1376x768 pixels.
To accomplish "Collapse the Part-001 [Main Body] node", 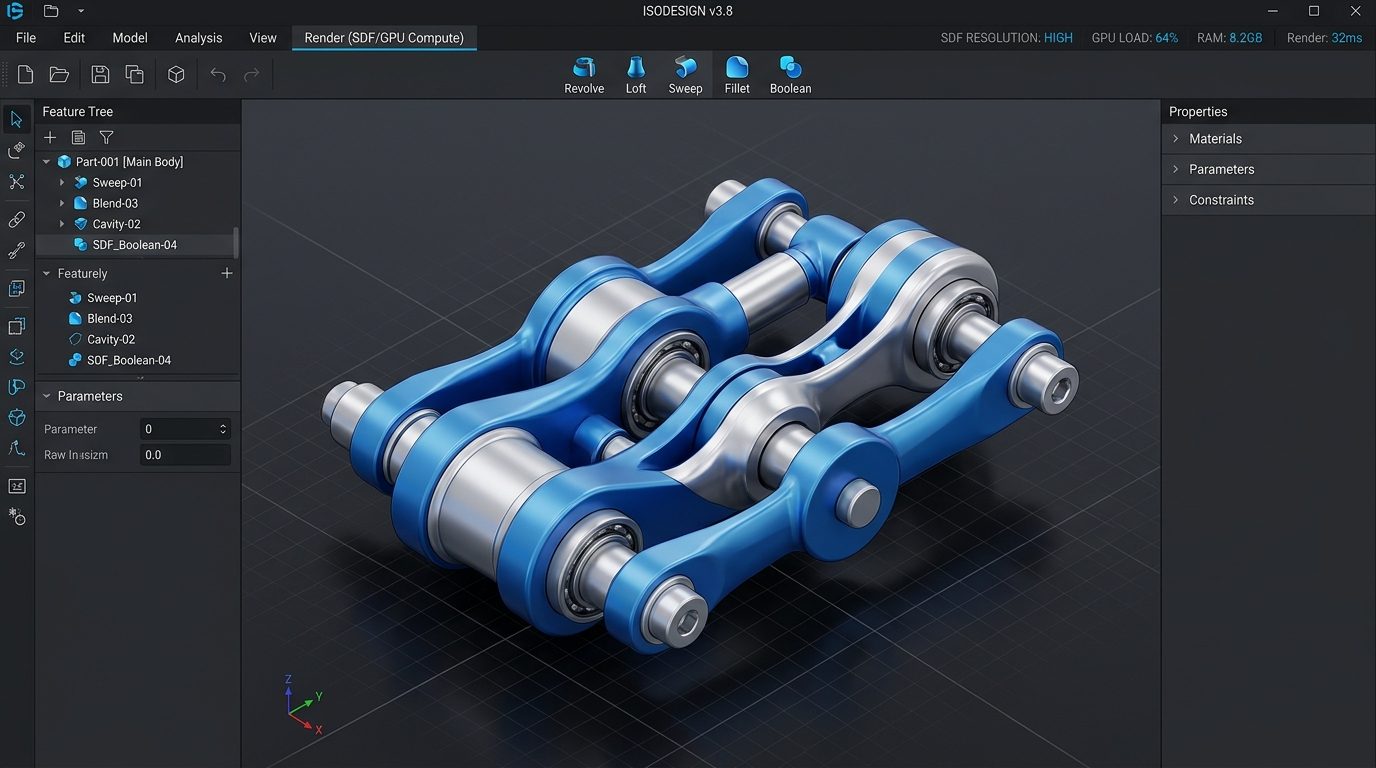I will (46, 162).
